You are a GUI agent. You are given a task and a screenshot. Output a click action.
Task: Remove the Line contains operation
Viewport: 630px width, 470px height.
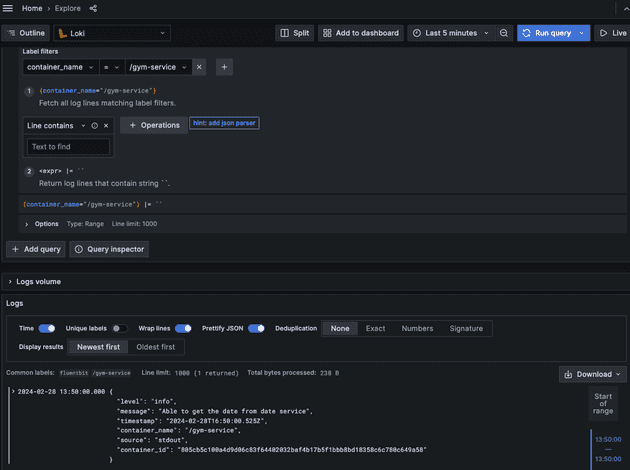pyautogui.click(x=106, y=126)
